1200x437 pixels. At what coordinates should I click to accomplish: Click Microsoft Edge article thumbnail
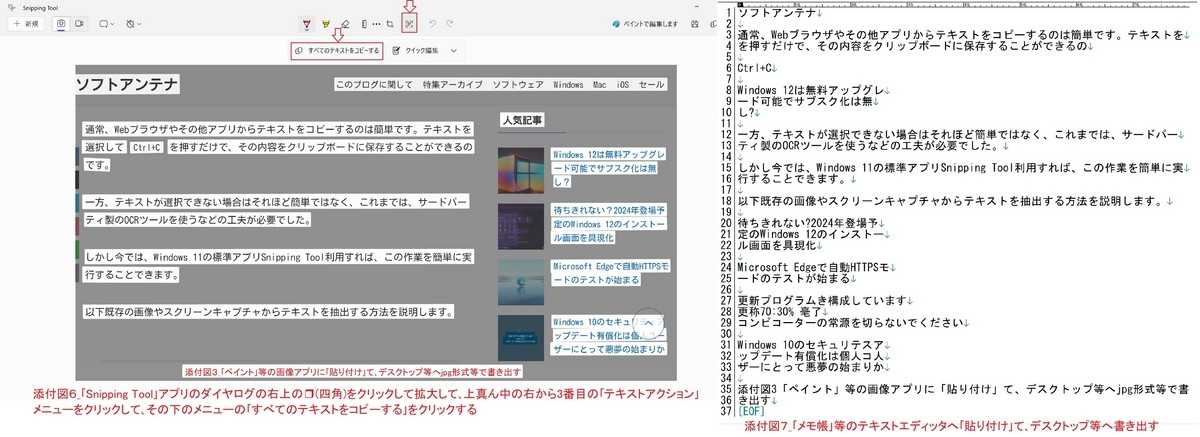pos(521,283)
